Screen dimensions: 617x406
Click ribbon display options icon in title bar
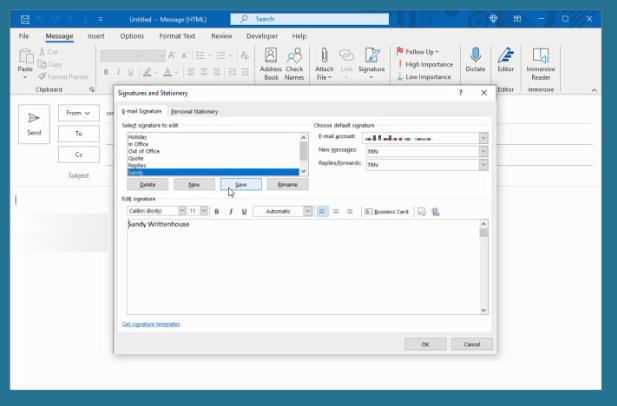tap(517, 18)
